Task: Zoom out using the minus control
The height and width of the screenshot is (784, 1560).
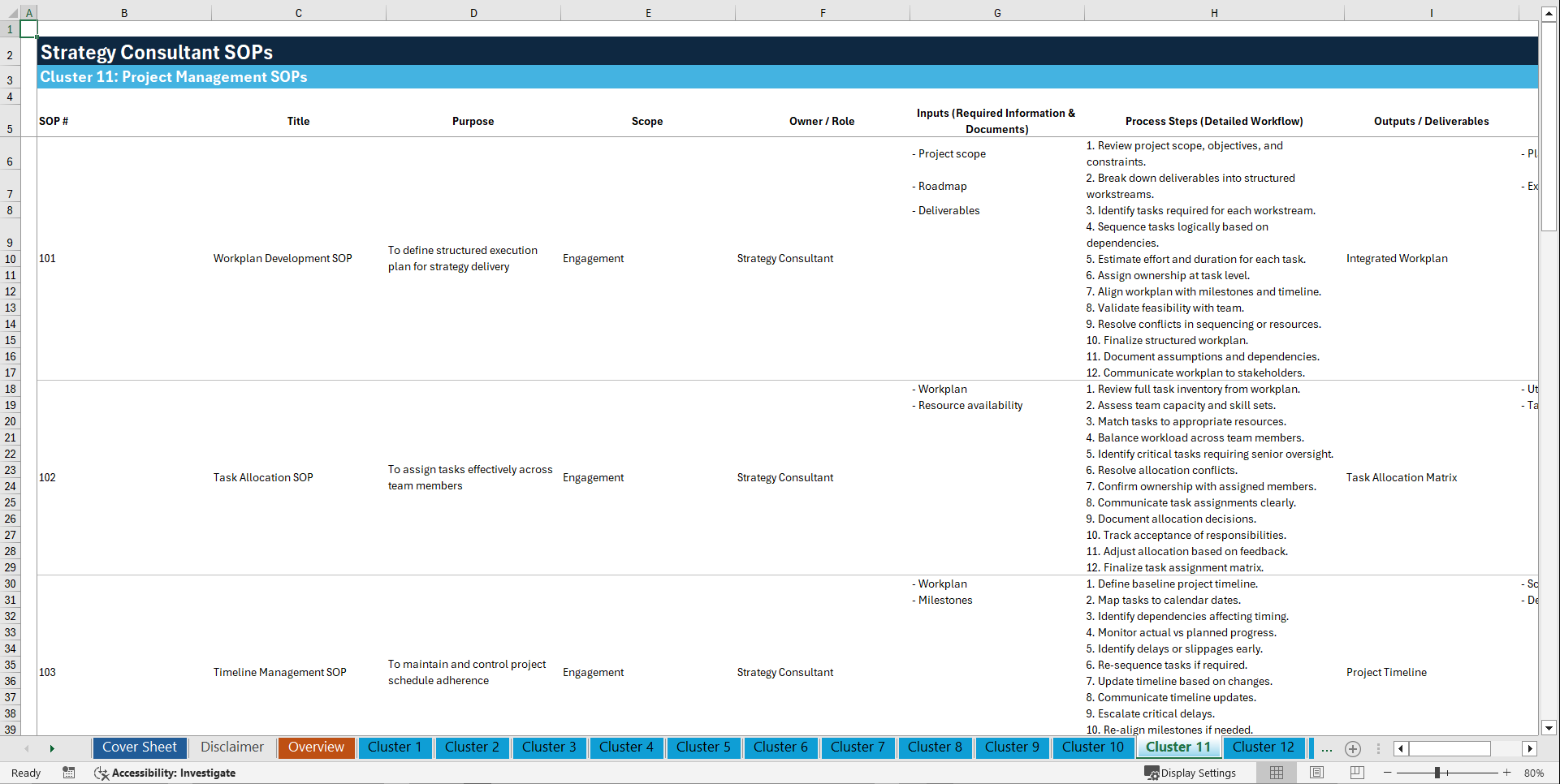Action: point(1388,773)
